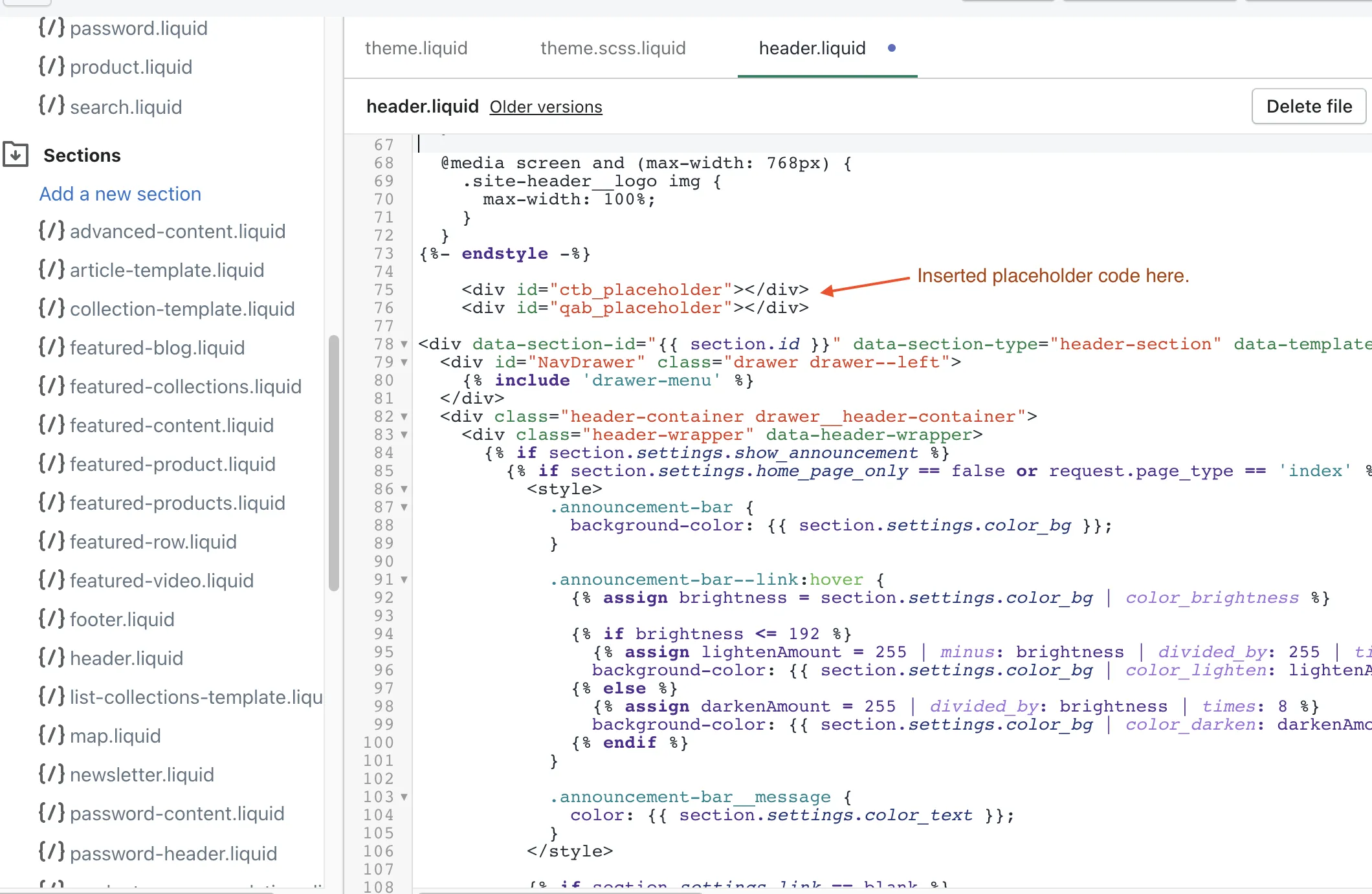Viewport: 1372px width, 894px height.
Task: Click the password-header.liquid file icon
Action: (52, 853)
